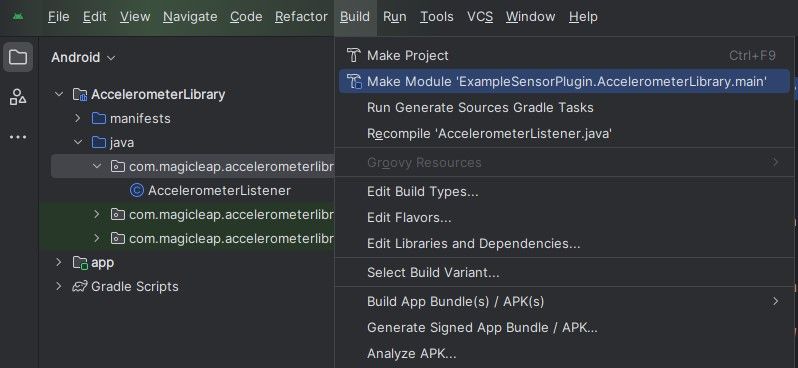Choose Make Project from Build menu
Image resolution: width=798 pixels, height=368 pixels.
click(564, 55)
